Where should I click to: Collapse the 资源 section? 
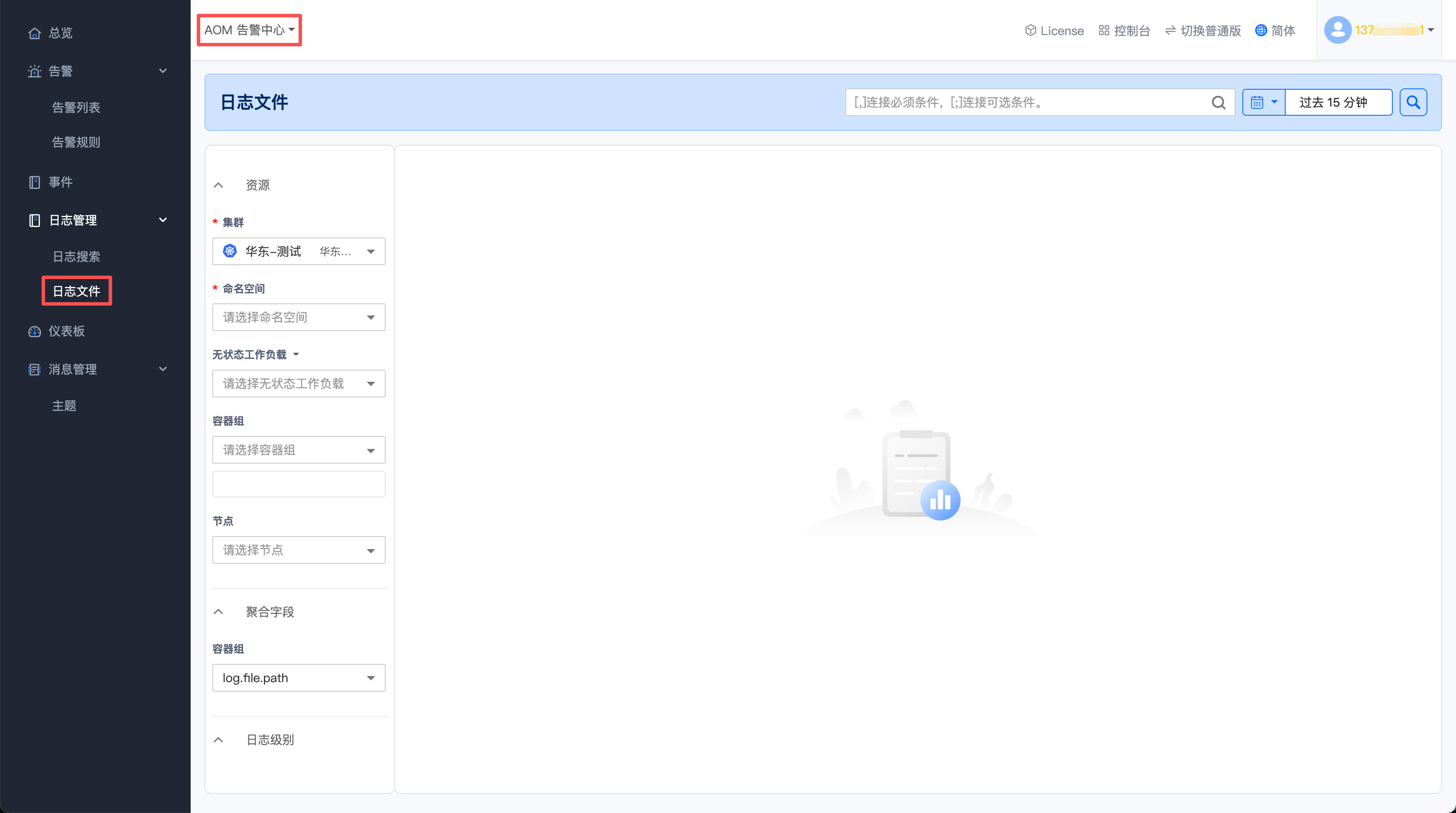[x=219, y=185]
